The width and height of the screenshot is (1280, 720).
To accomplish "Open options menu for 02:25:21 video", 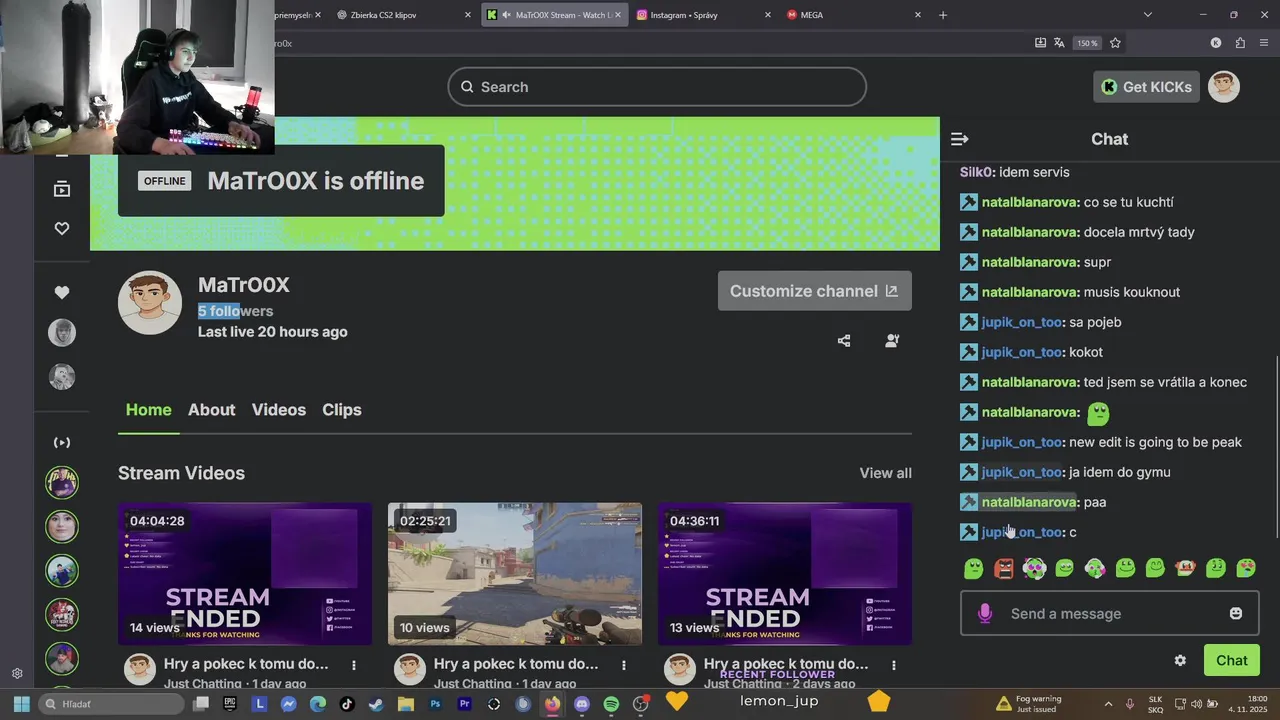I will pos(624,665).
